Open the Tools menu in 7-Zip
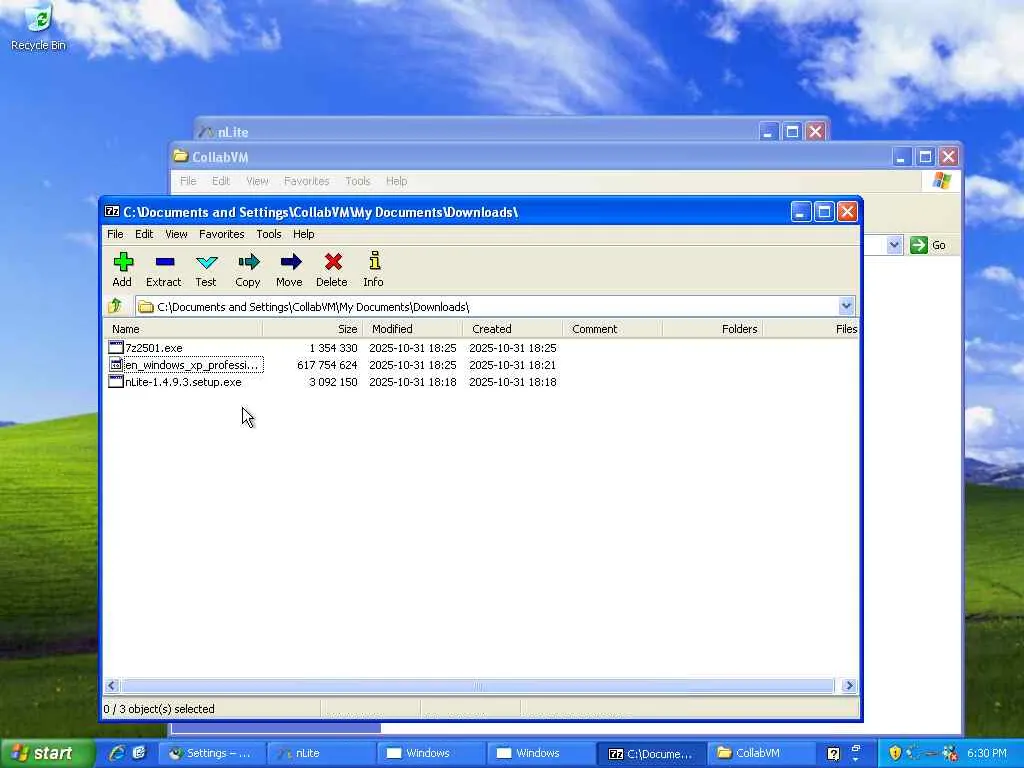 [268, 234]
